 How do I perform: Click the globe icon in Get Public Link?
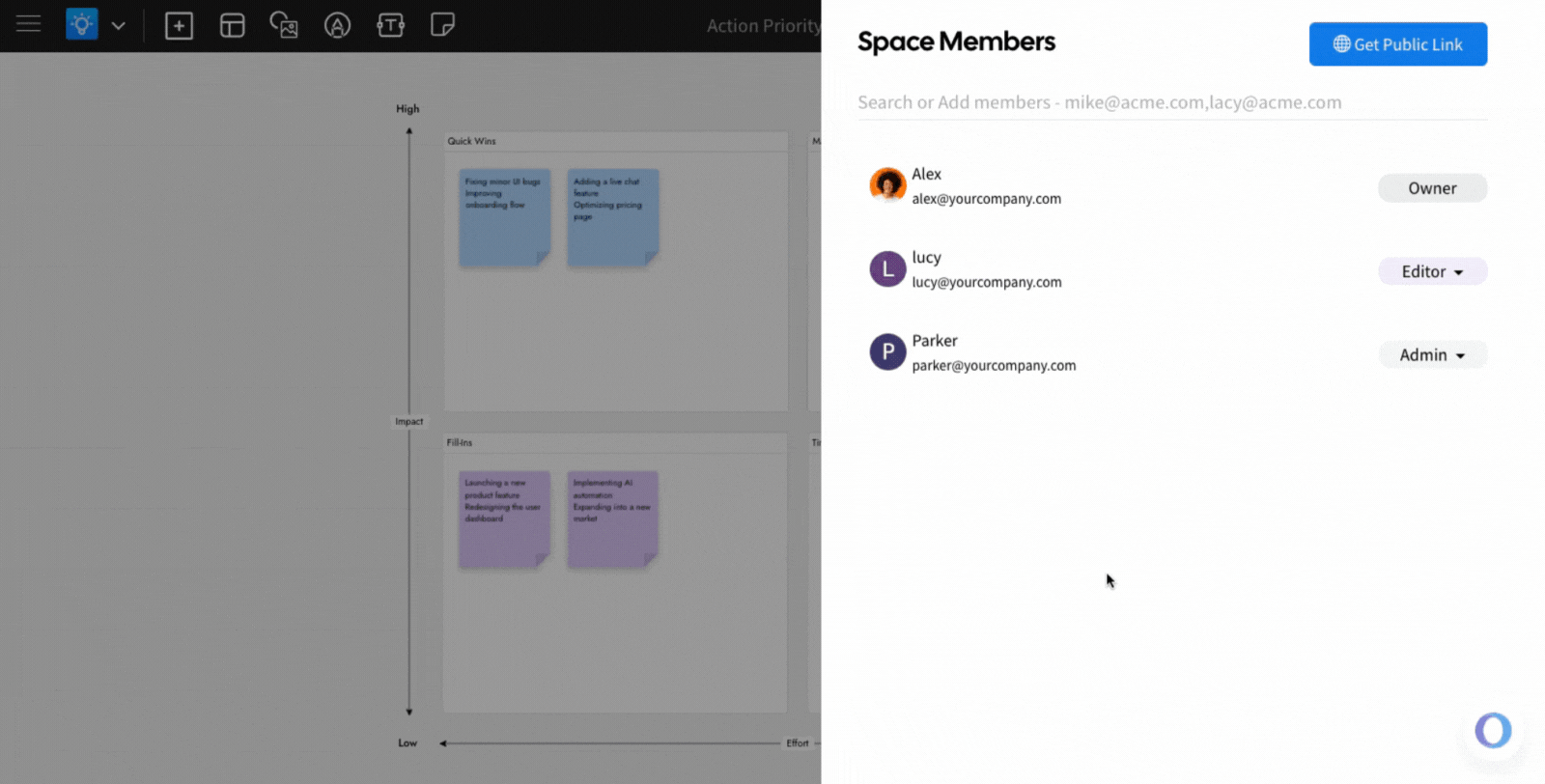(x=1341, y=44)
